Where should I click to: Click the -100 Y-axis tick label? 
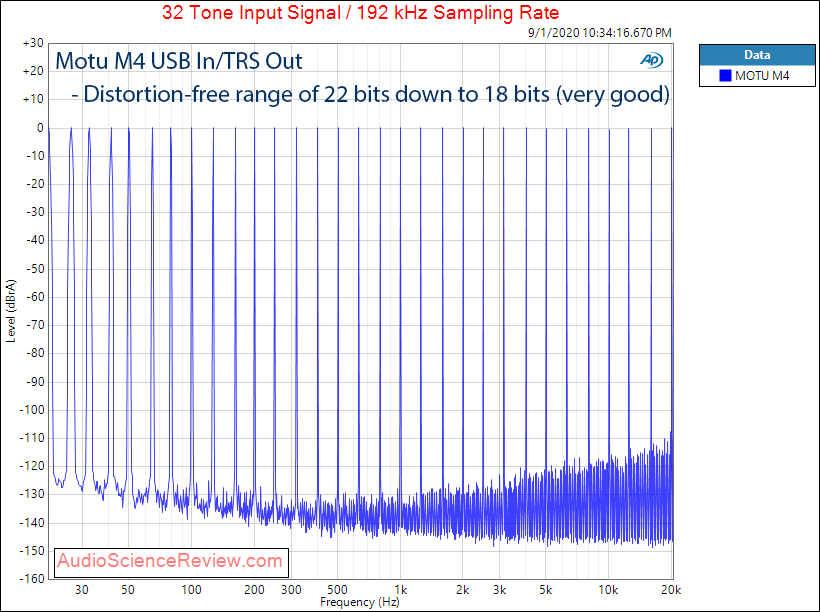(x=32, y=410)
